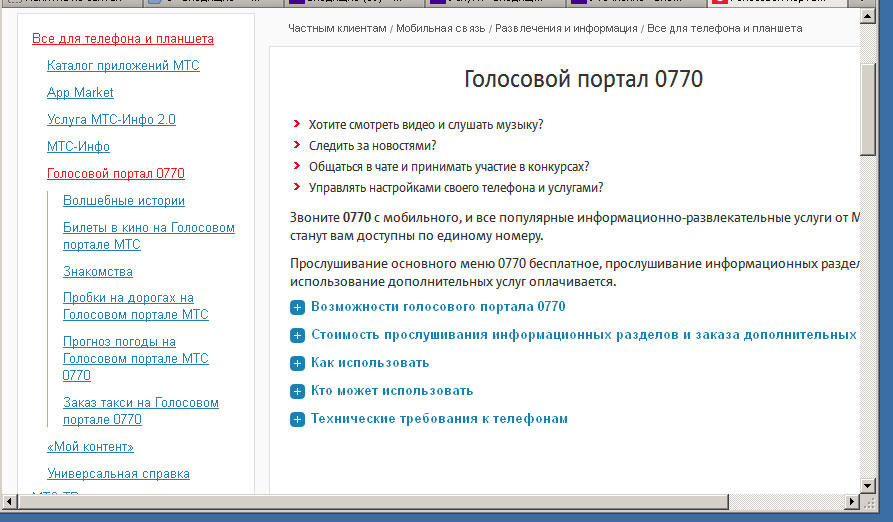Viewport: 893px width, 522px height.
Task: Open the 'Кто может использовать' section heading
Action: [x=392, y=391]
